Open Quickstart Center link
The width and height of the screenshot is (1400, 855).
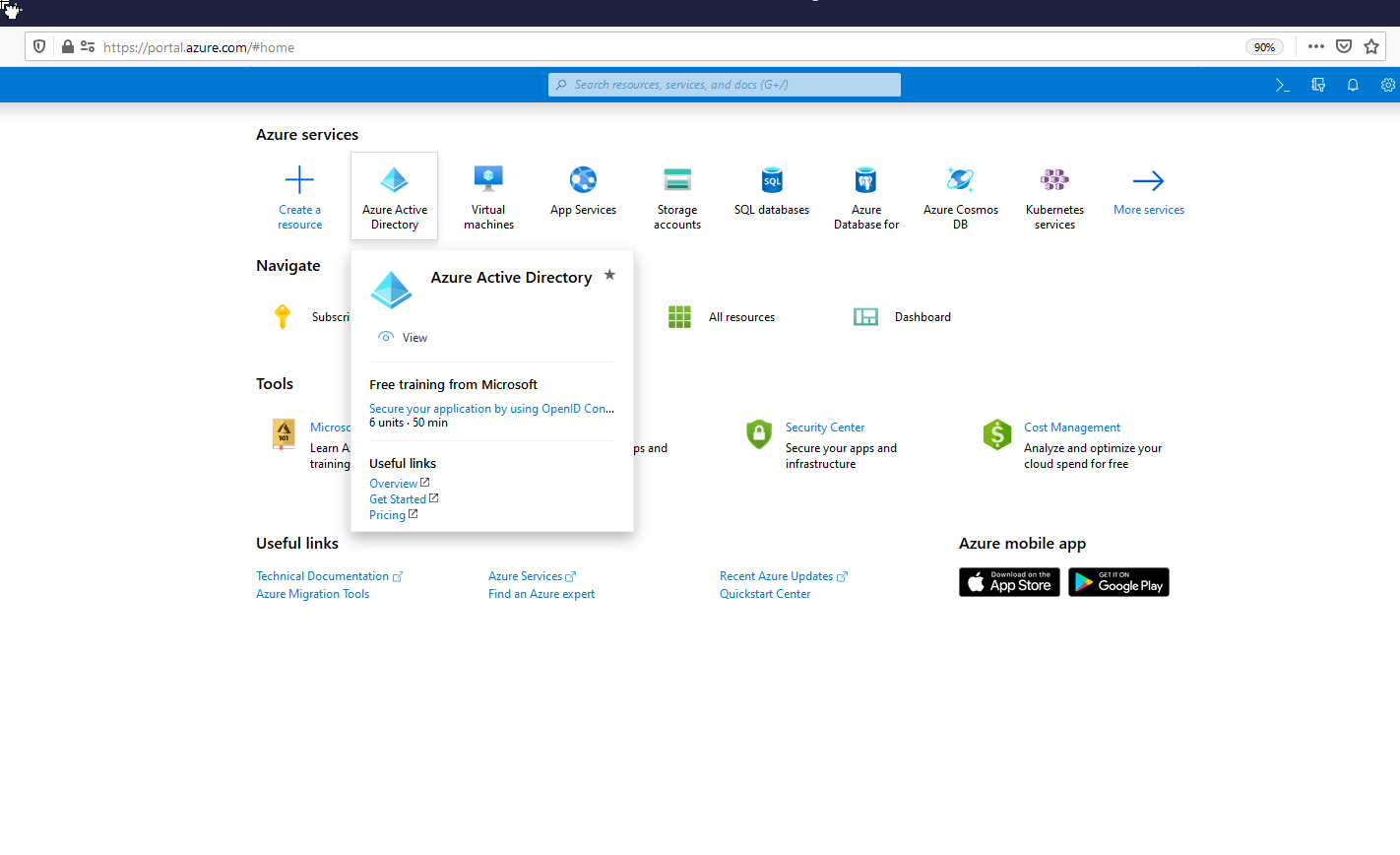(x=765, y=593)
